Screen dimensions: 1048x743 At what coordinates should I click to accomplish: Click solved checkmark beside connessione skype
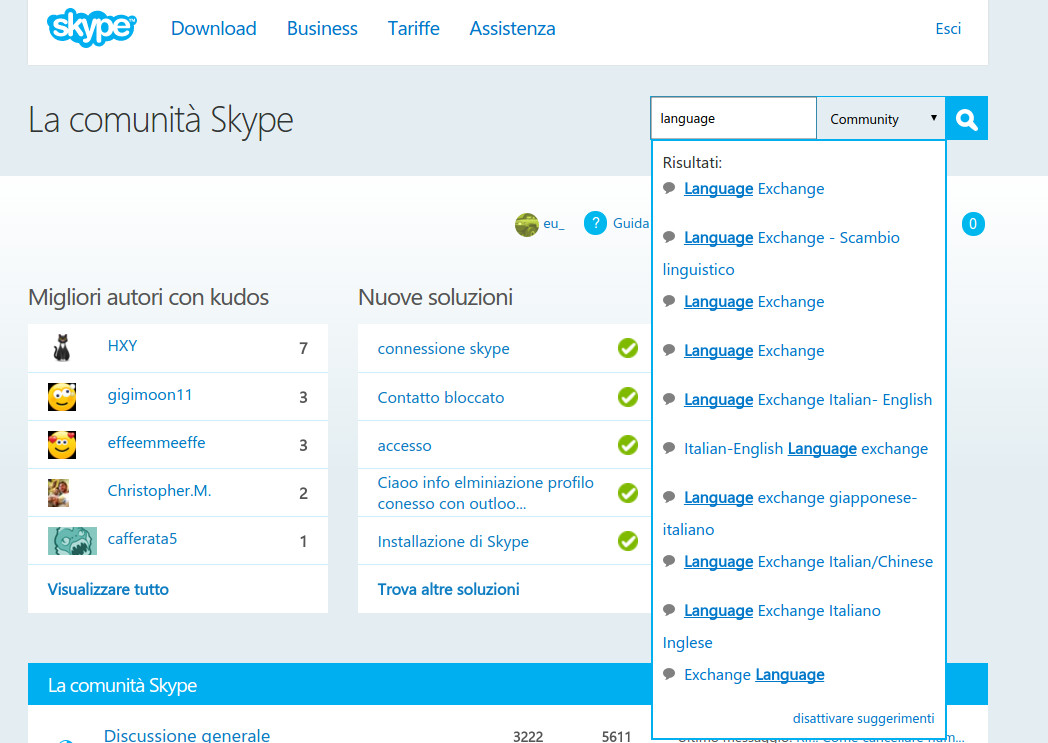628,348
